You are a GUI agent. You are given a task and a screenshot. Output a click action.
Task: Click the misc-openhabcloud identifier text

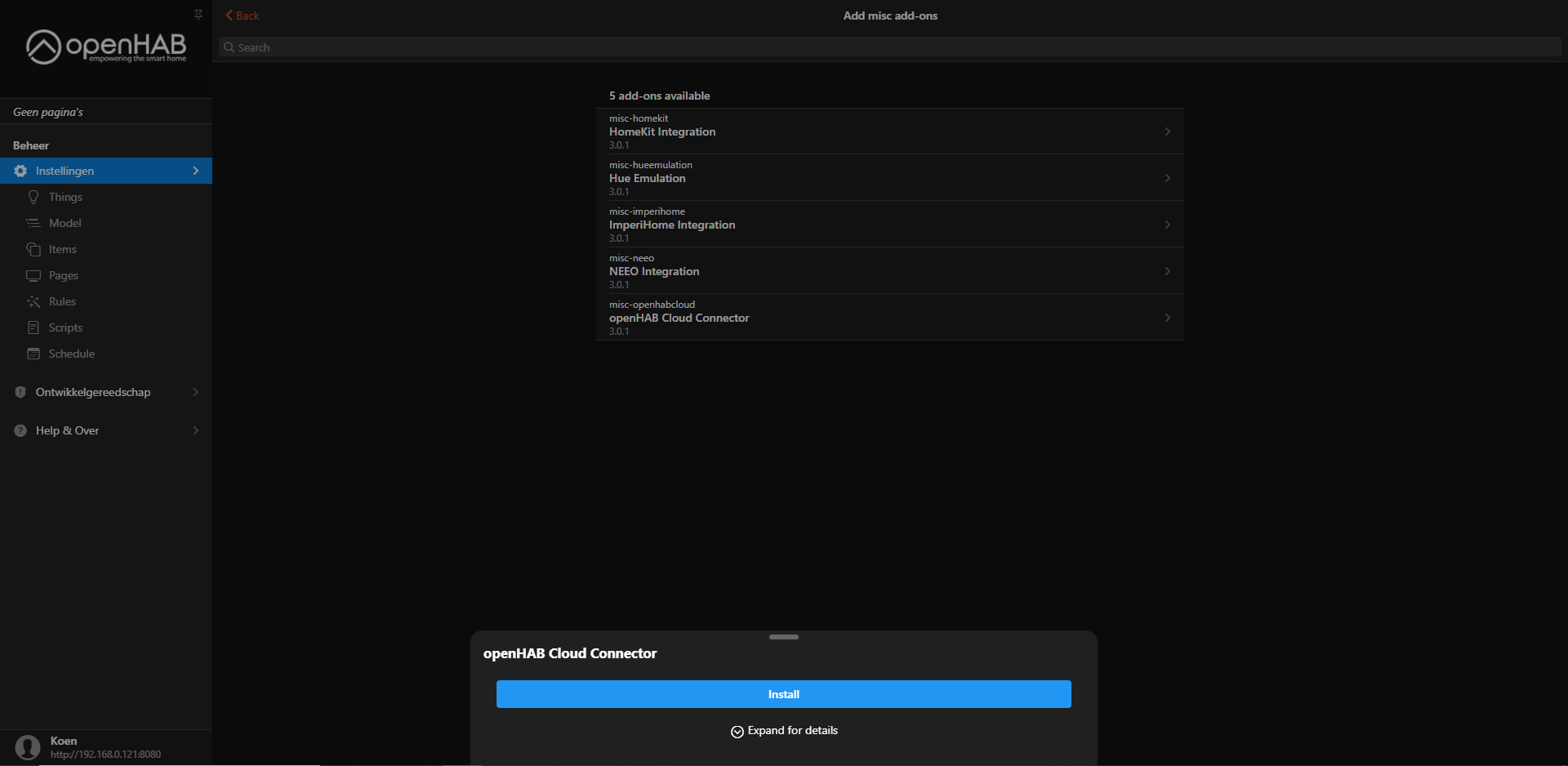(x=652, y=305)
